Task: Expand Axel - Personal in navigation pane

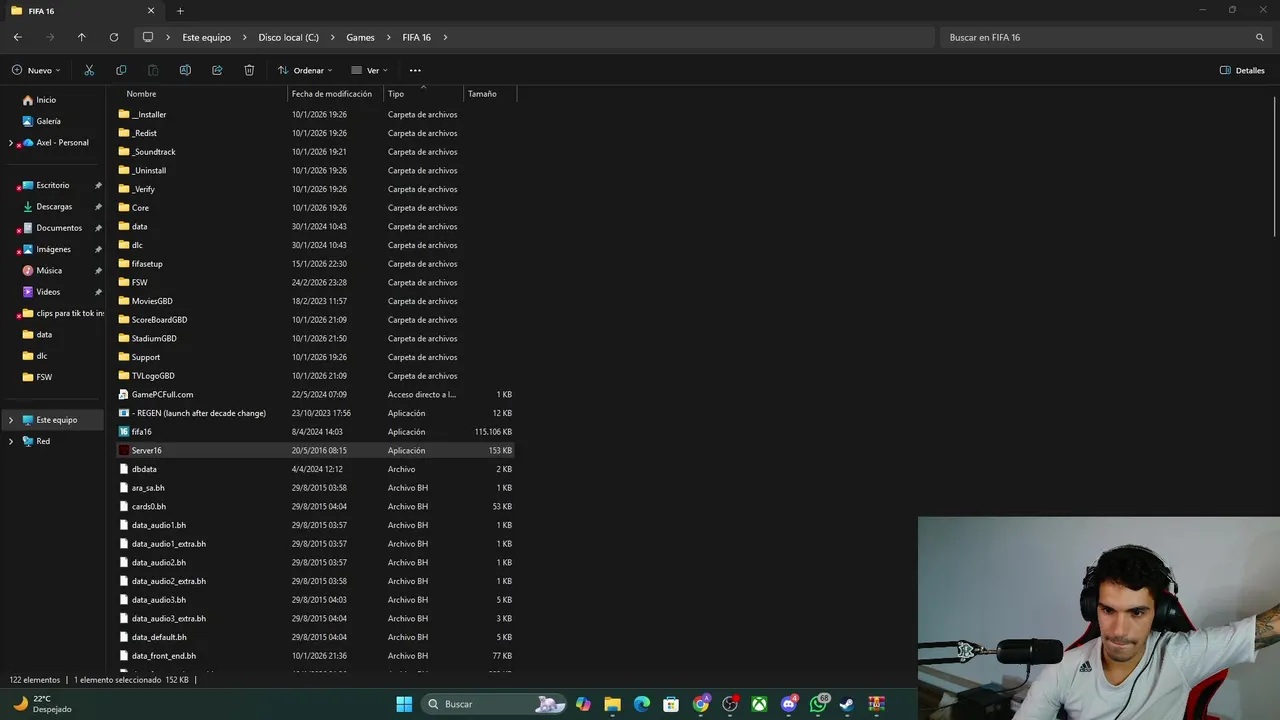Action: (x=11, y=143)
